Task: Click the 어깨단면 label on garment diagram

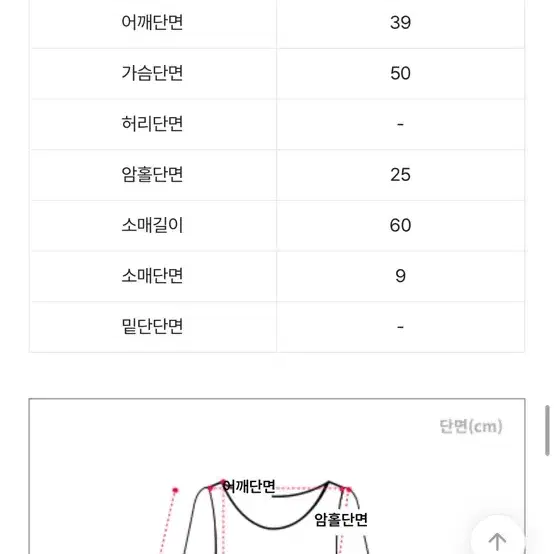Action: pos(249,487)
